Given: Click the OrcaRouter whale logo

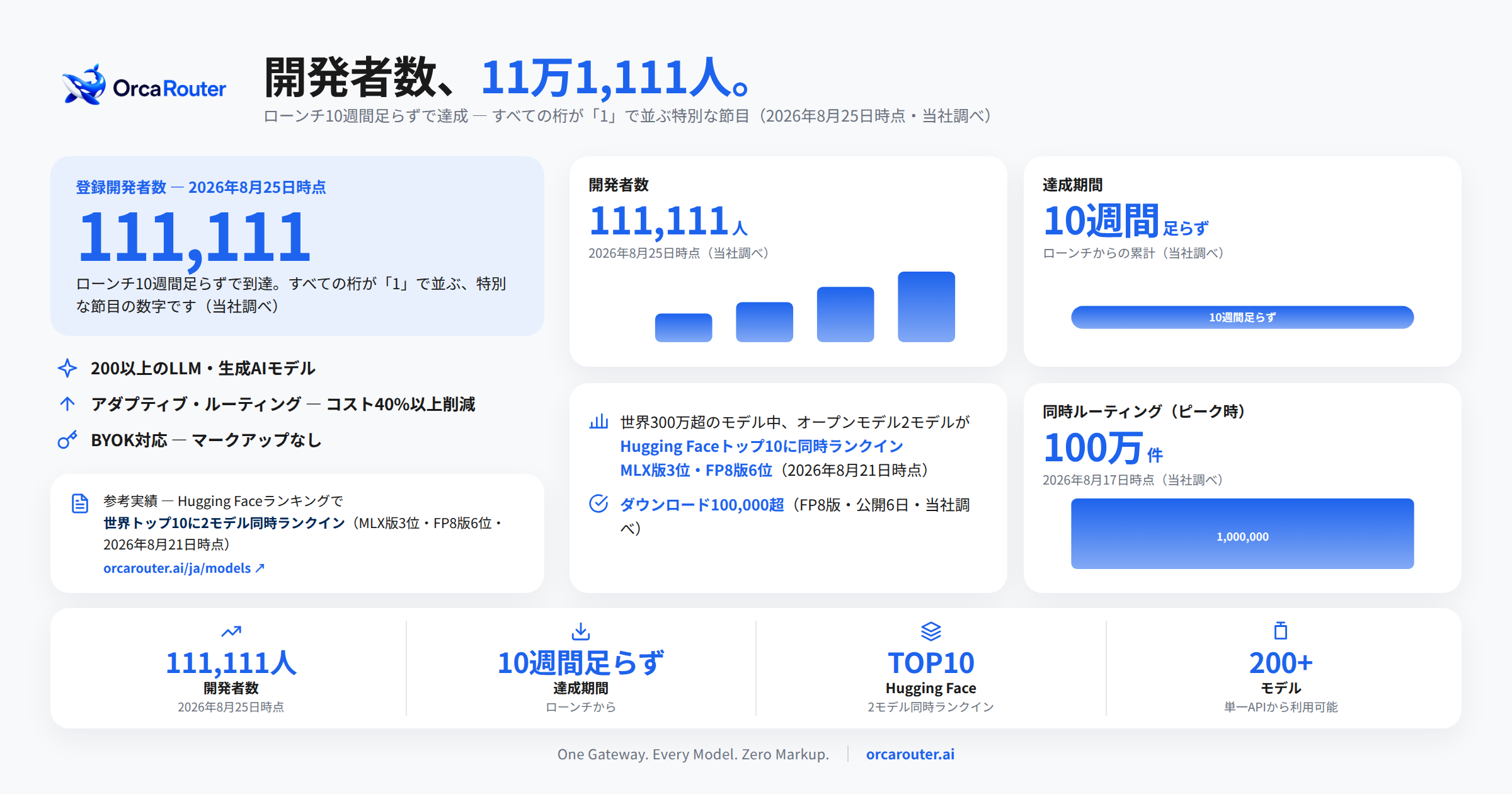Looking at the screenshot, I should 84,84.
